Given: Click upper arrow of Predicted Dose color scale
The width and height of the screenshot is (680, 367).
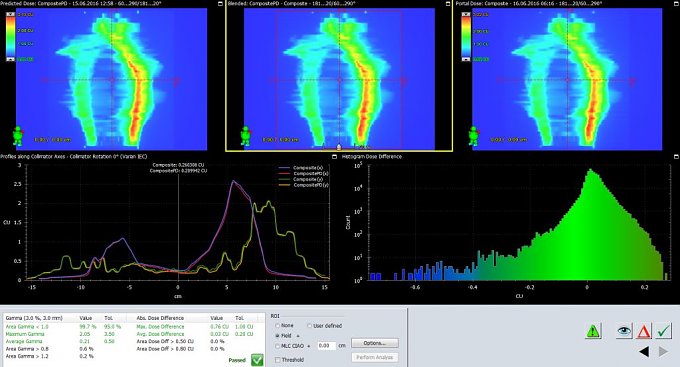Looking at the screenshot, I should (11, 14).
